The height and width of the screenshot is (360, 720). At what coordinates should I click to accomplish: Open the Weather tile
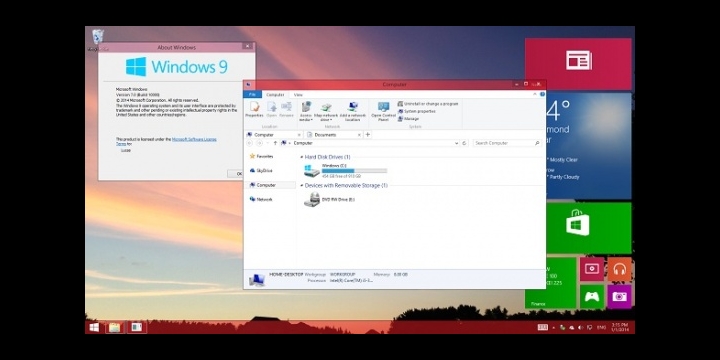point(589,146)
